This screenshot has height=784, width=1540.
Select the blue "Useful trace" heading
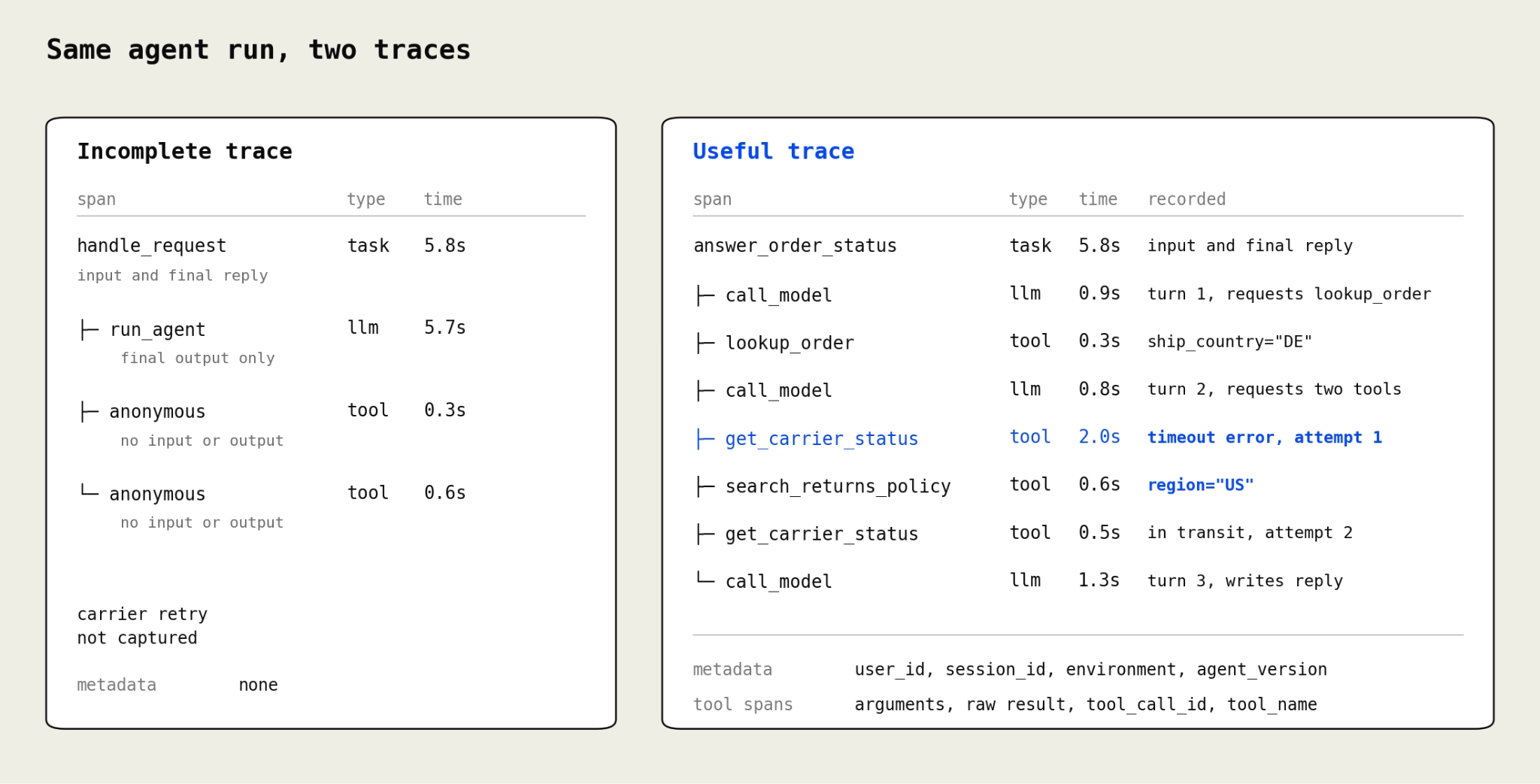pyautogui.click(x=773, y=151)
